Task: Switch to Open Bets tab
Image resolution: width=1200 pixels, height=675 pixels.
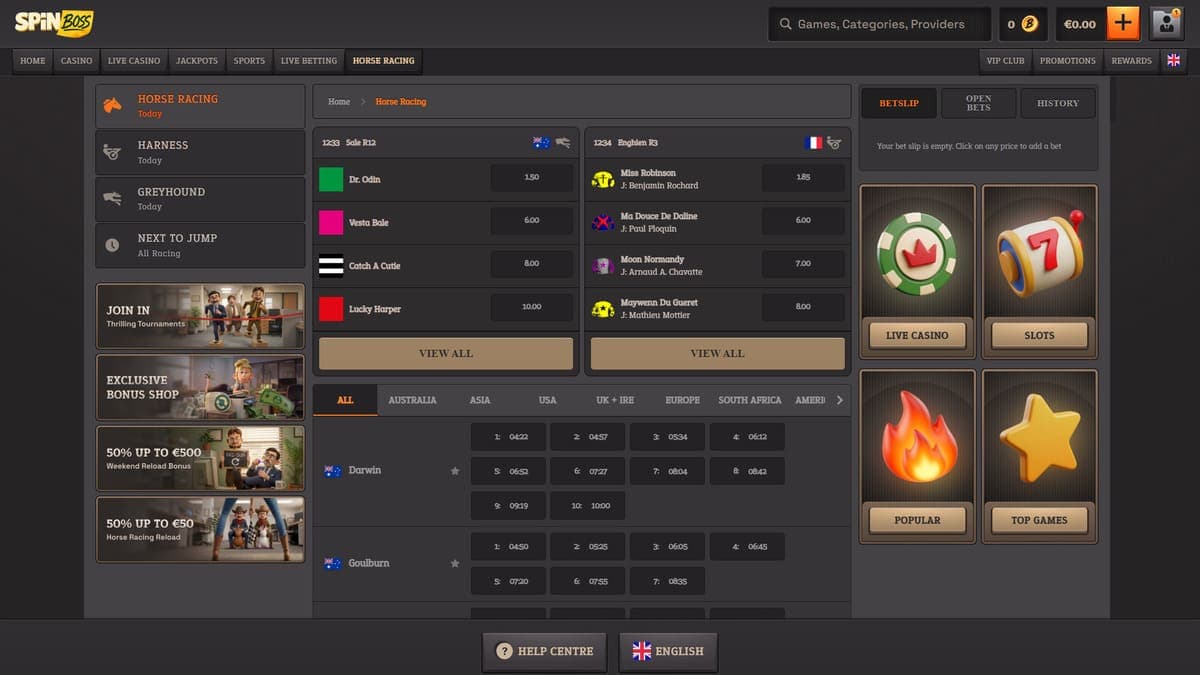Action: [x=978, y=103]
